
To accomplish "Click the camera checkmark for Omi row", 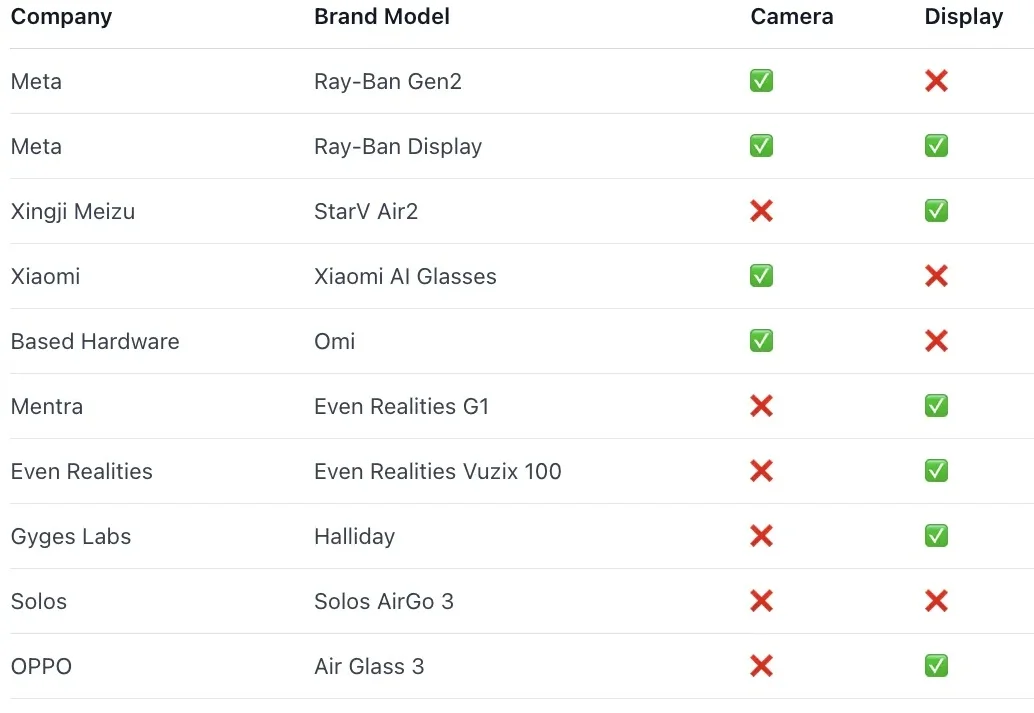I will coord(761,341).
